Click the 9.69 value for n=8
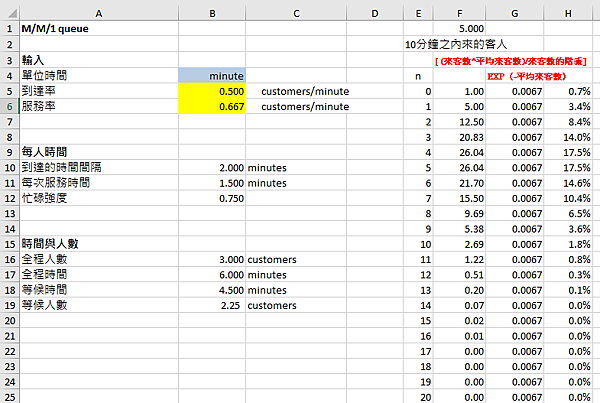The width and height of the screenshot is (600, 403). coord(474,214)
